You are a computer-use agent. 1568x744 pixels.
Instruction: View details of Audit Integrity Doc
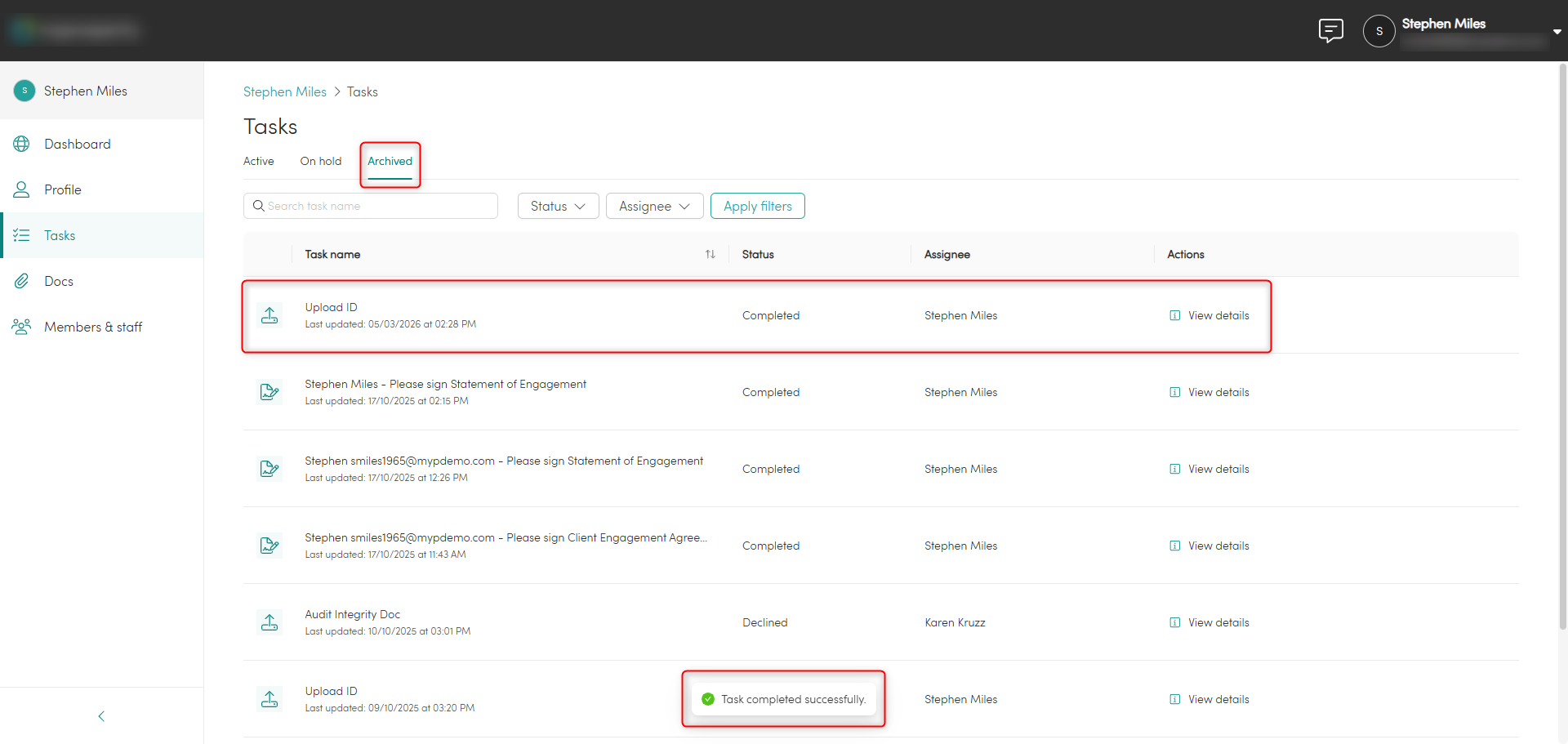(x=1209, y=622)
